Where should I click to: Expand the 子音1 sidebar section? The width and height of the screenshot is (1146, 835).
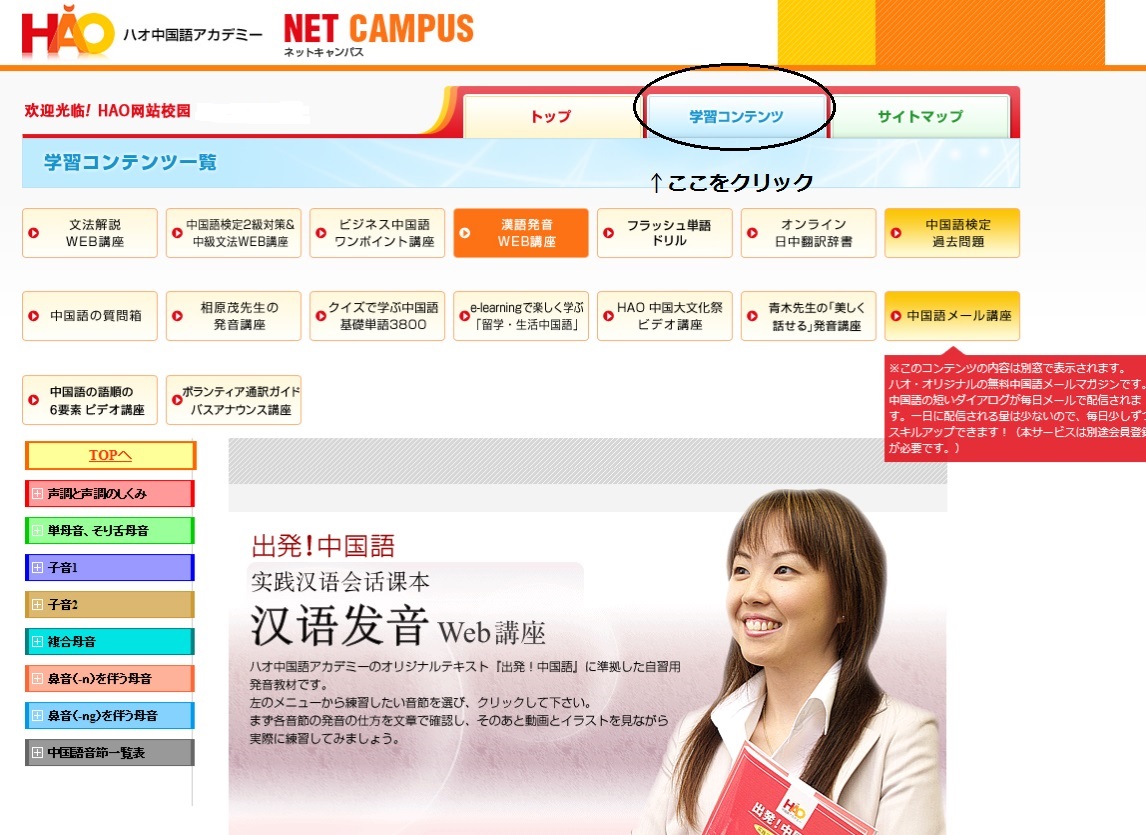[37, 568]
